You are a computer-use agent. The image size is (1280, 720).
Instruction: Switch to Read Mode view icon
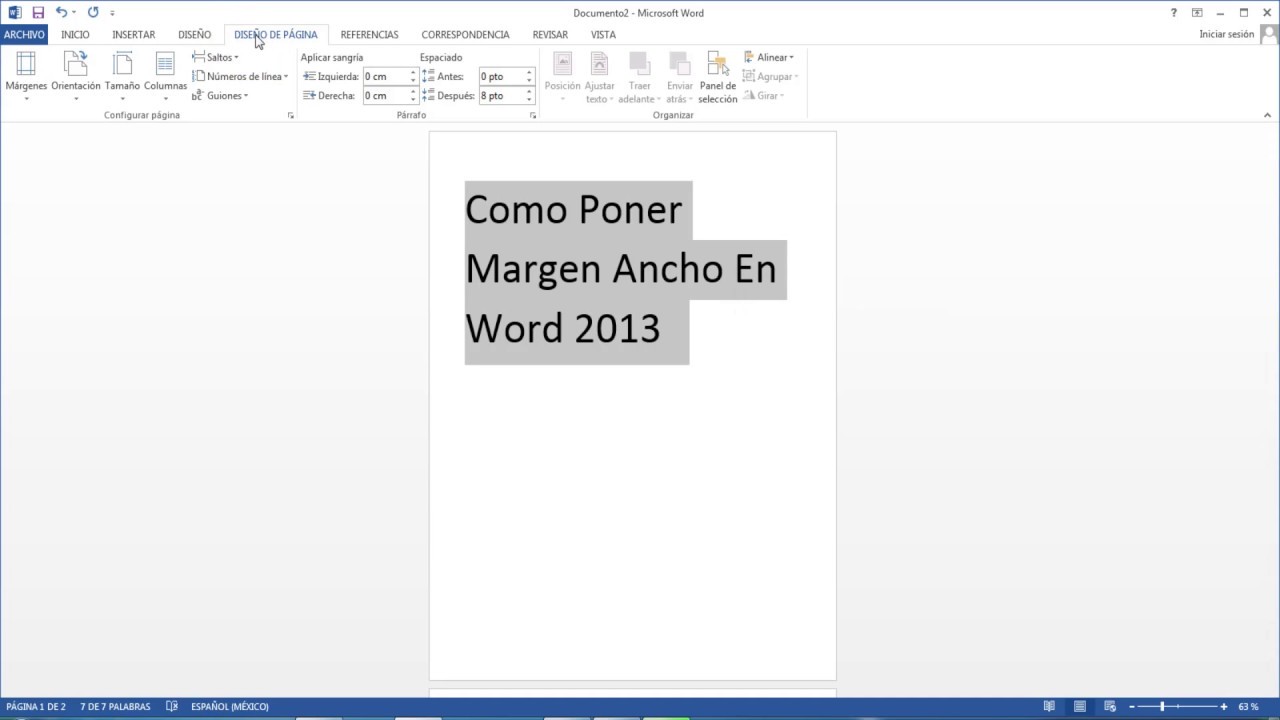click(x=1049, y=706)
